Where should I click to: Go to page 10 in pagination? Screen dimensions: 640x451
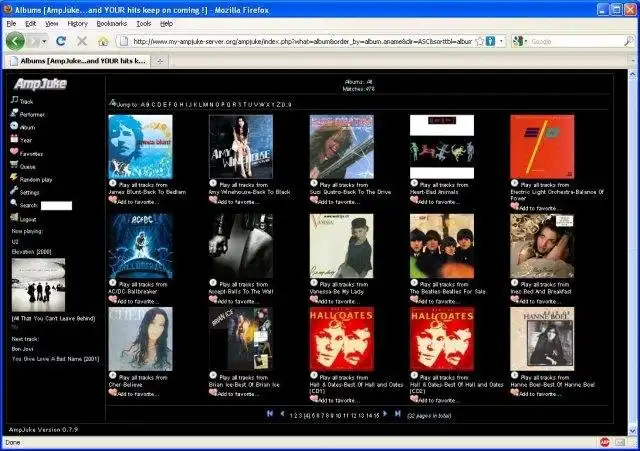point(338,416)
